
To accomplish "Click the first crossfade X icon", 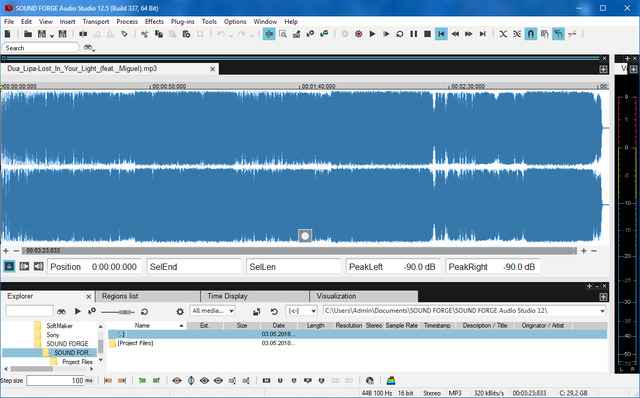I will coord(503,34).
